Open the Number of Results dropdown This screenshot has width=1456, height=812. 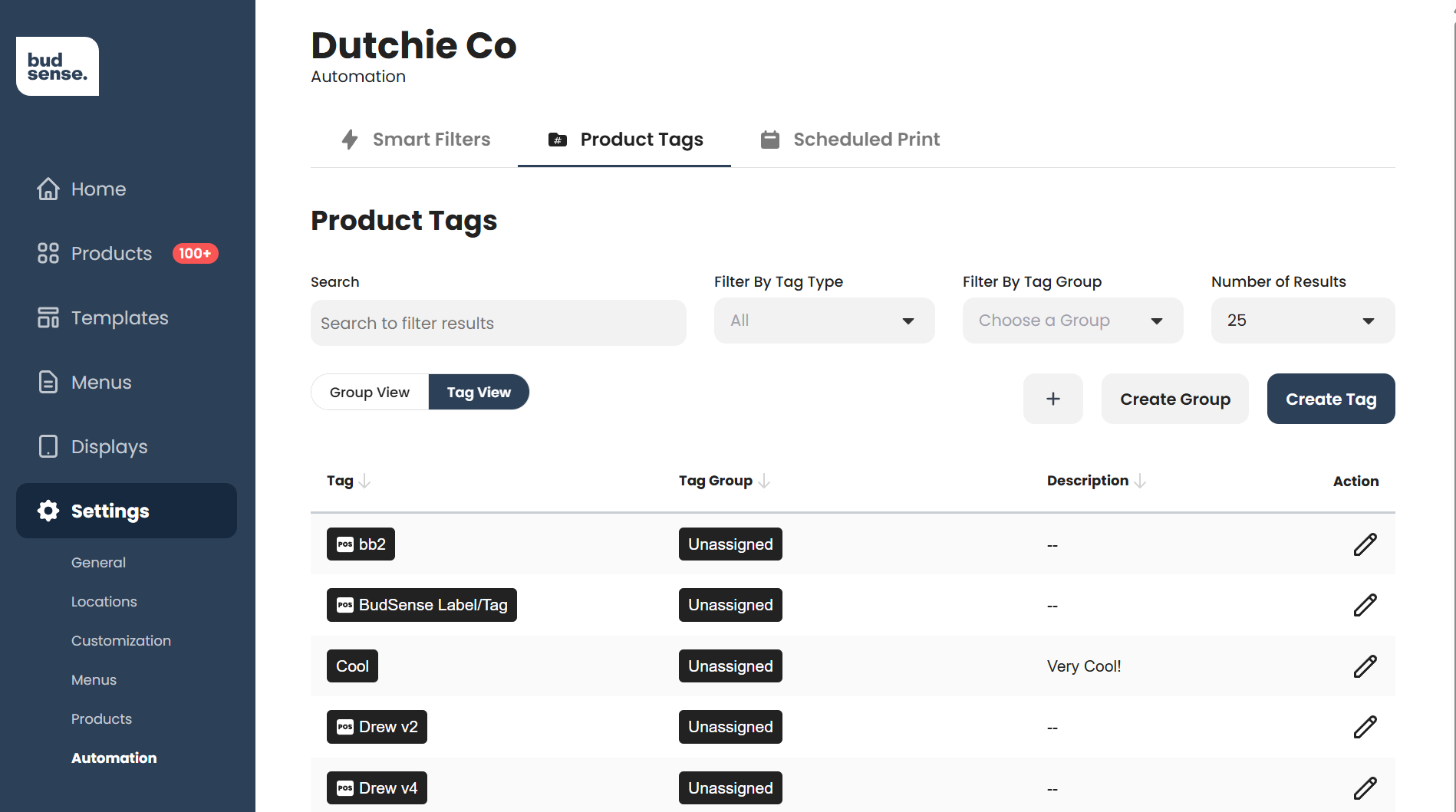tap(1303, 321)
